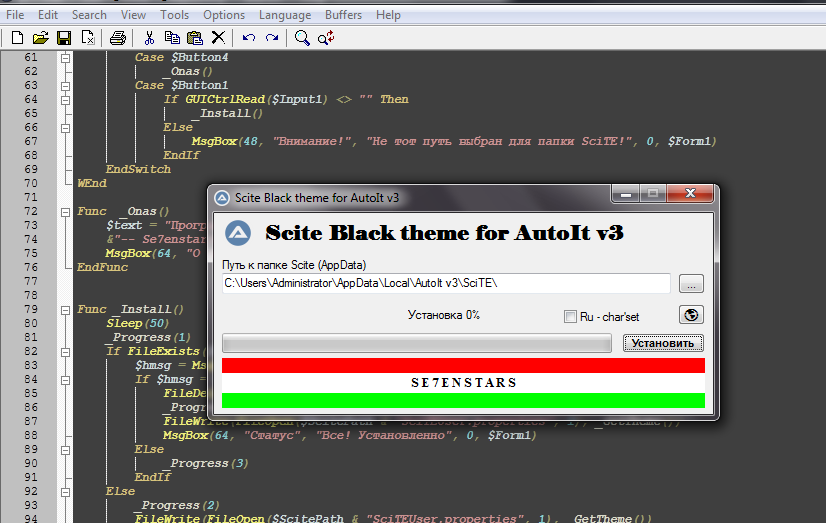Open the Language menu
The width and height of the screenshot is (826, 523).
coord(284,15)
